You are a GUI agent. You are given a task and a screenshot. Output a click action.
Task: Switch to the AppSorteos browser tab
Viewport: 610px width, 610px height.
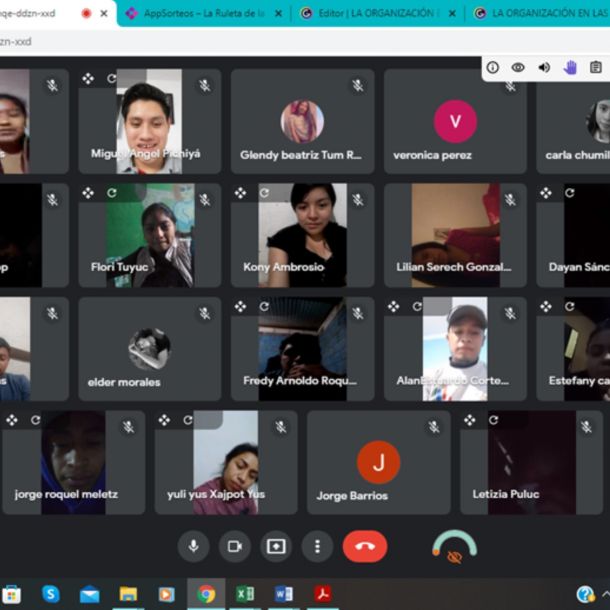point(195,14)
